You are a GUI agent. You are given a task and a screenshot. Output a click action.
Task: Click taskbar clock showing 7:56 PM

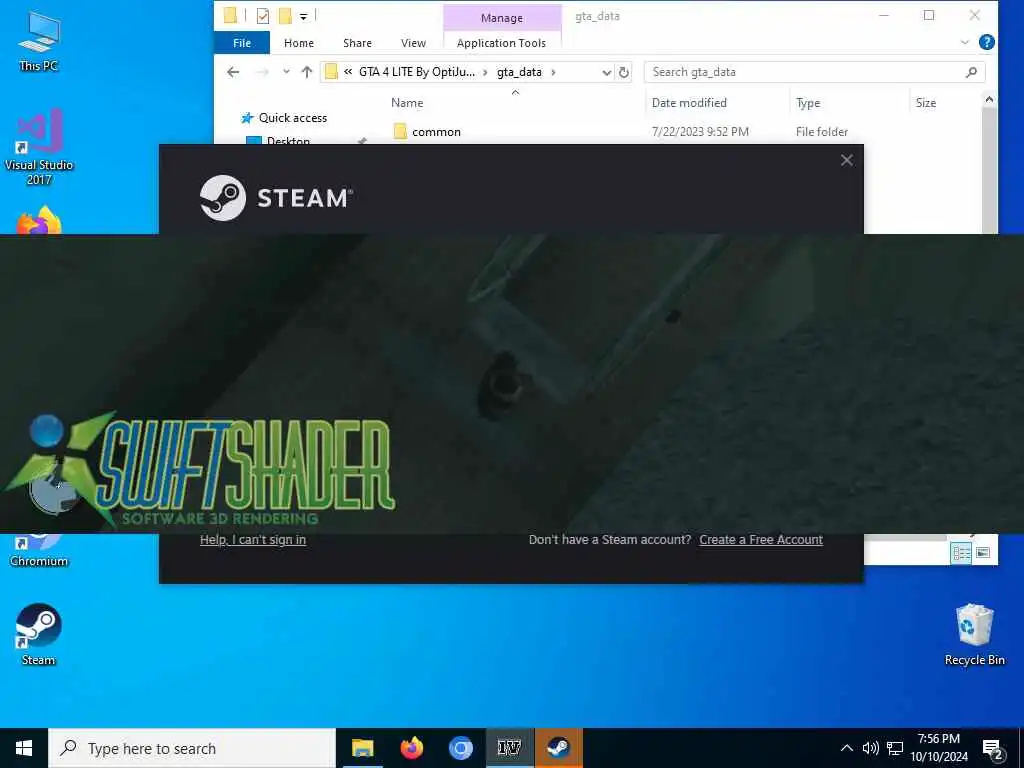click(939, 748)
